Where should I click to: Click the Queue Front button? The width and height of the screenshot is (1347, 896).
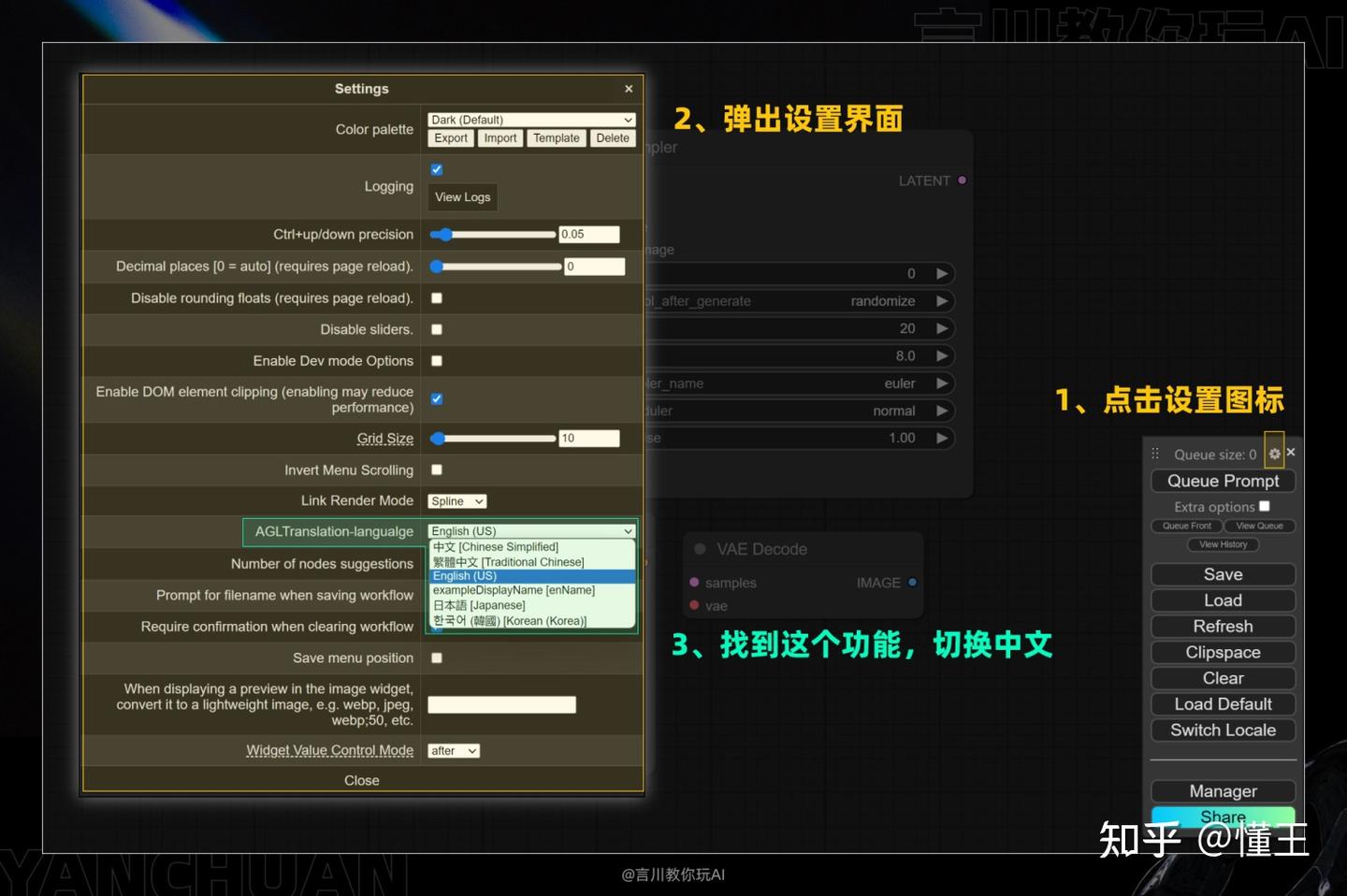pos(1187,526)
